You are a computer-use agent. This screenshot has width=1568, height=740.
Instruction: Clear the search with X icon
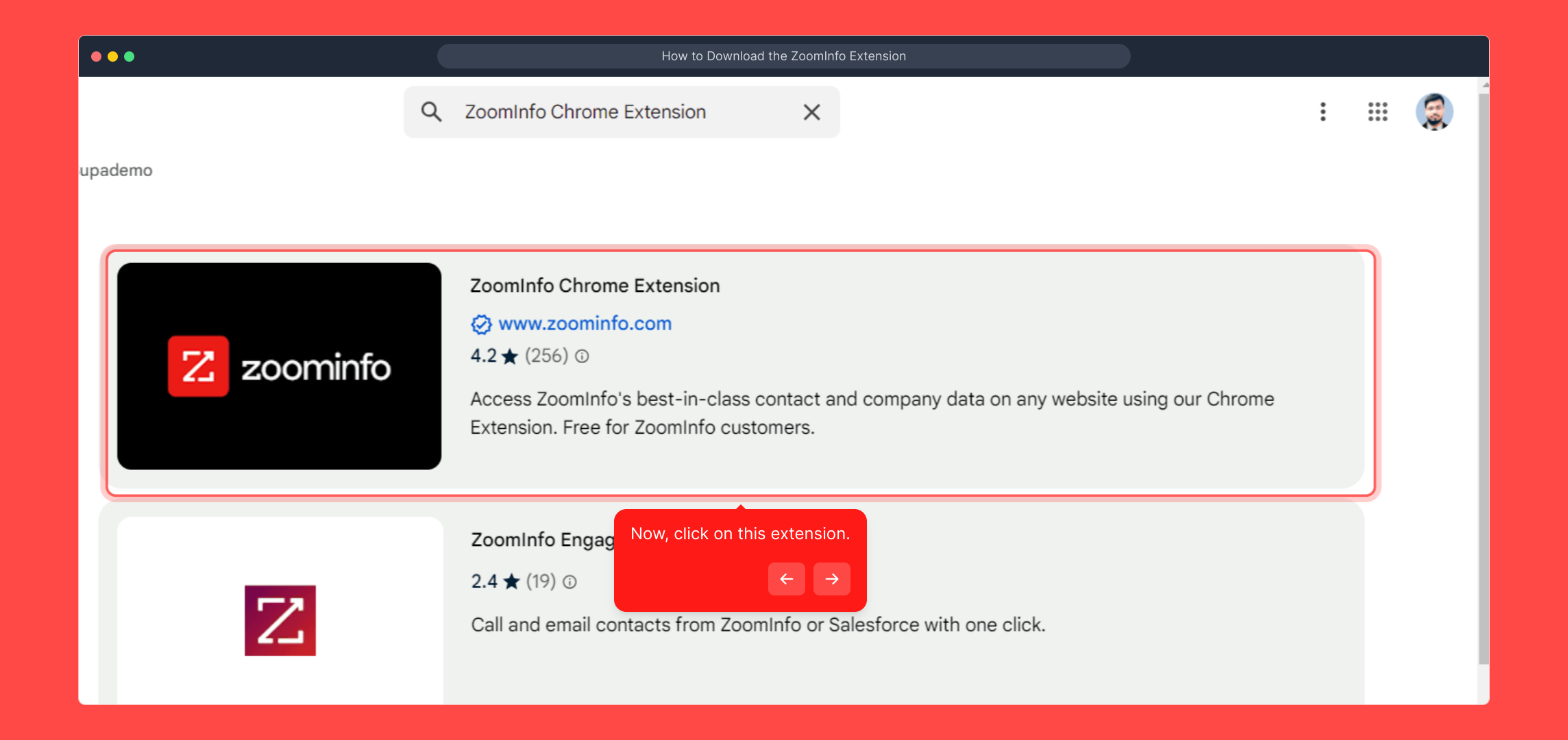(x=811, y=112)
